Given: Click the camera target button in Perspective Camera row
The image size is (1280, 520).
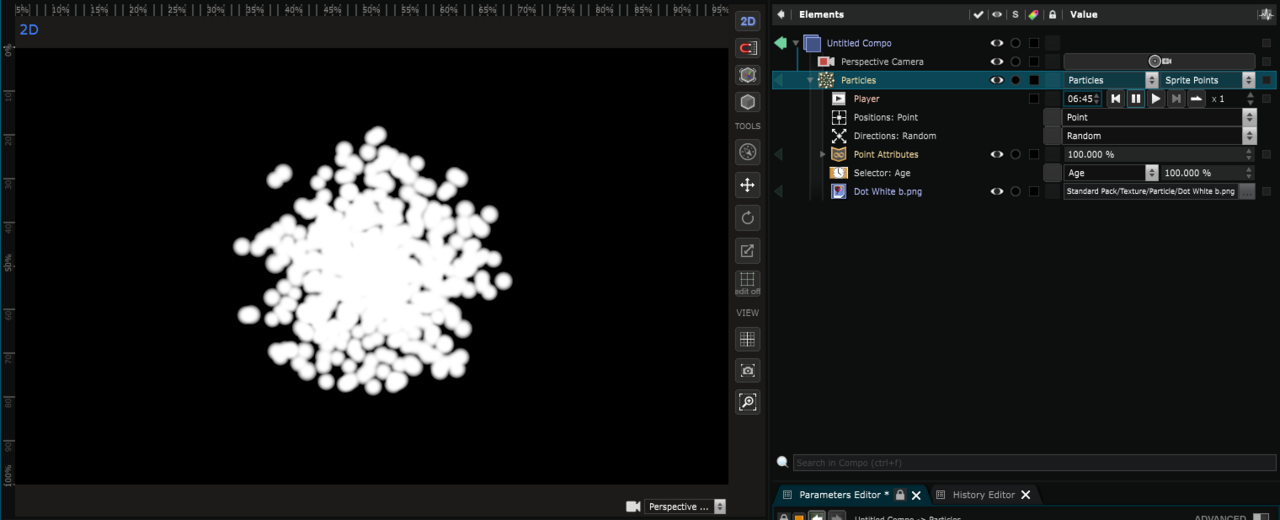Looking at the screenshot, I should click(1159, 62).
